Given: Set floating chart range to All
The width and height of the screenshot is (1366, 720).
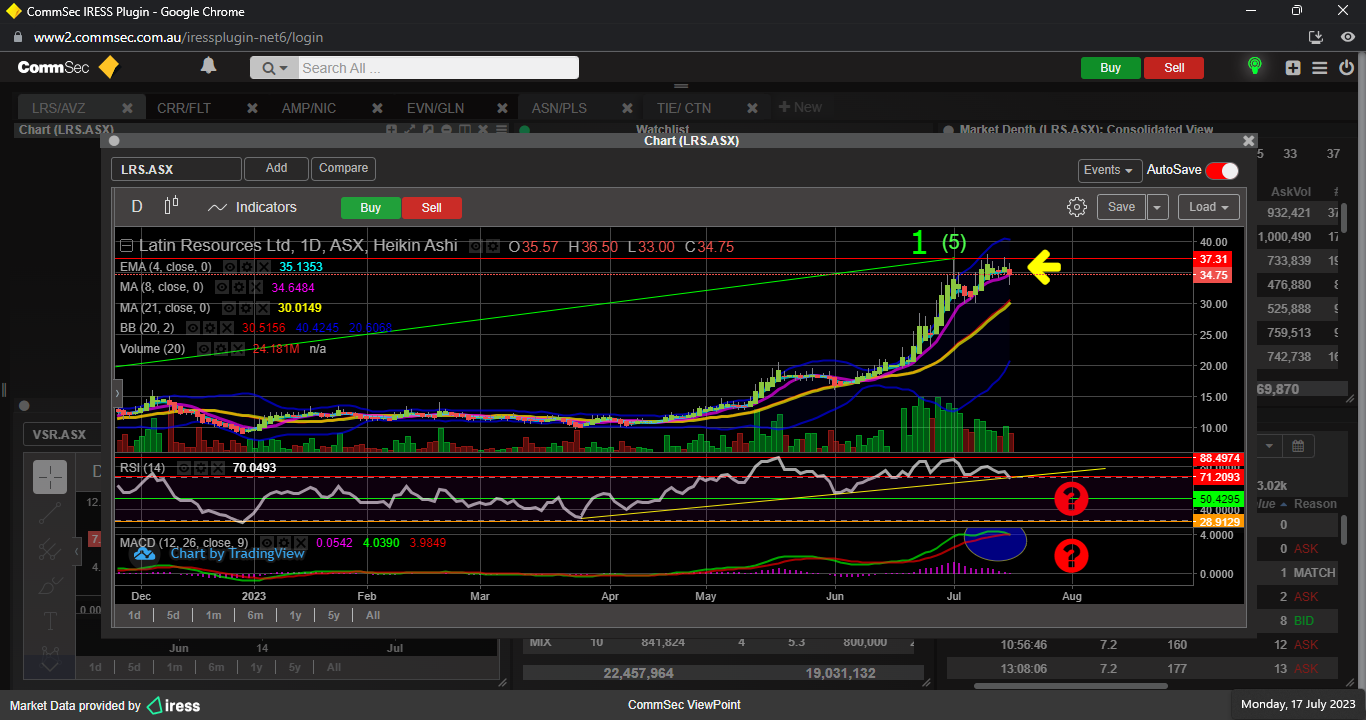Looking at the screenshot, I should [x=372, y=615].
